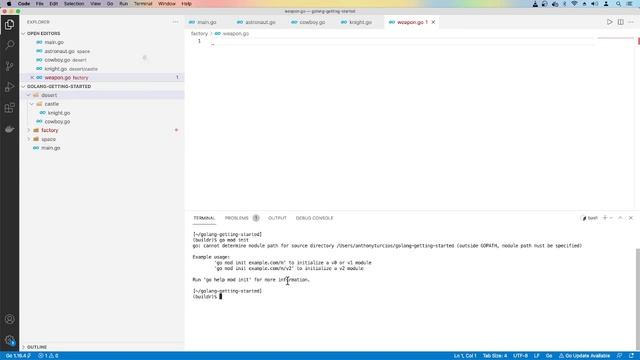
Task: Open the Terminal menu
Action: (143, 4)
